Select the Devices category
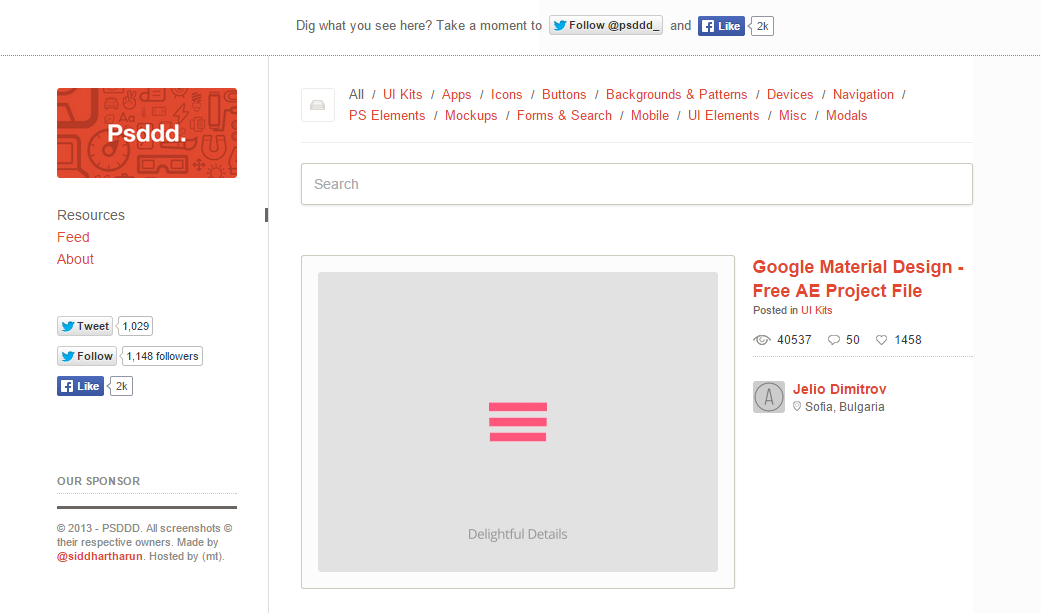Screen dimensions: 1041x613 pos(790,94)
